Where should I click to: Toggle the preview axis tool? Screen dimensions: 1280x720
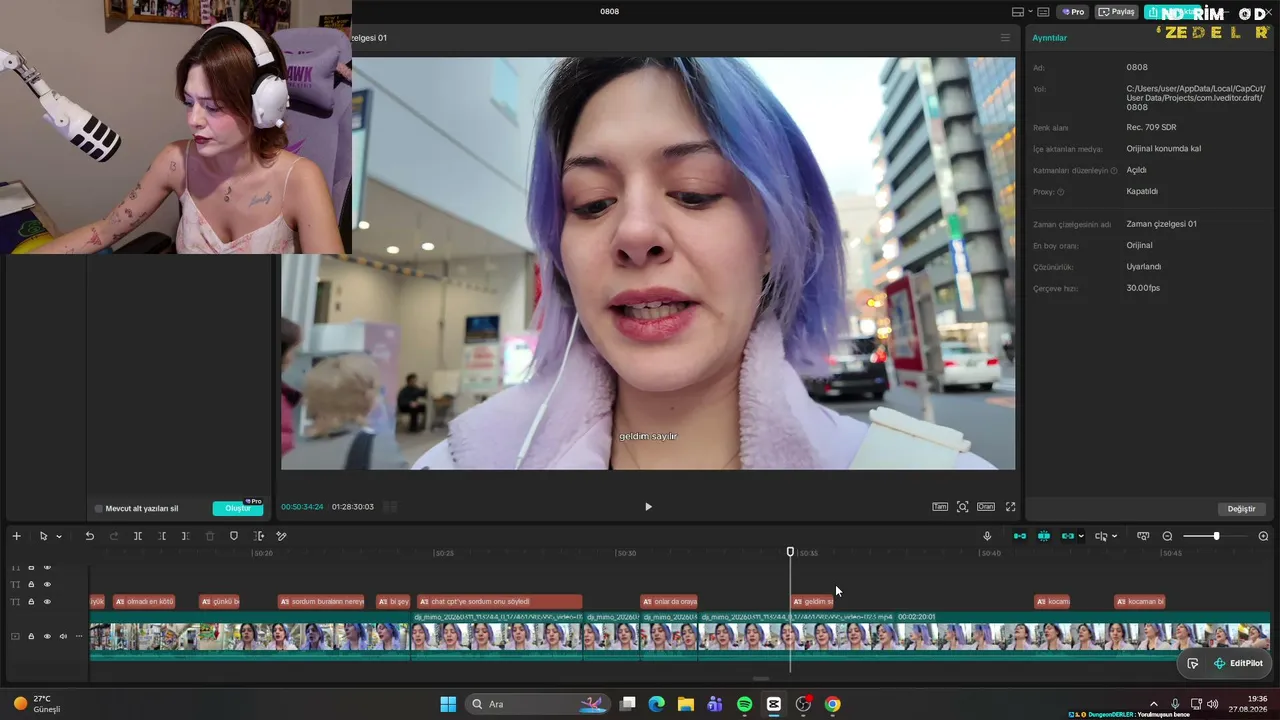coord(1101,536)
